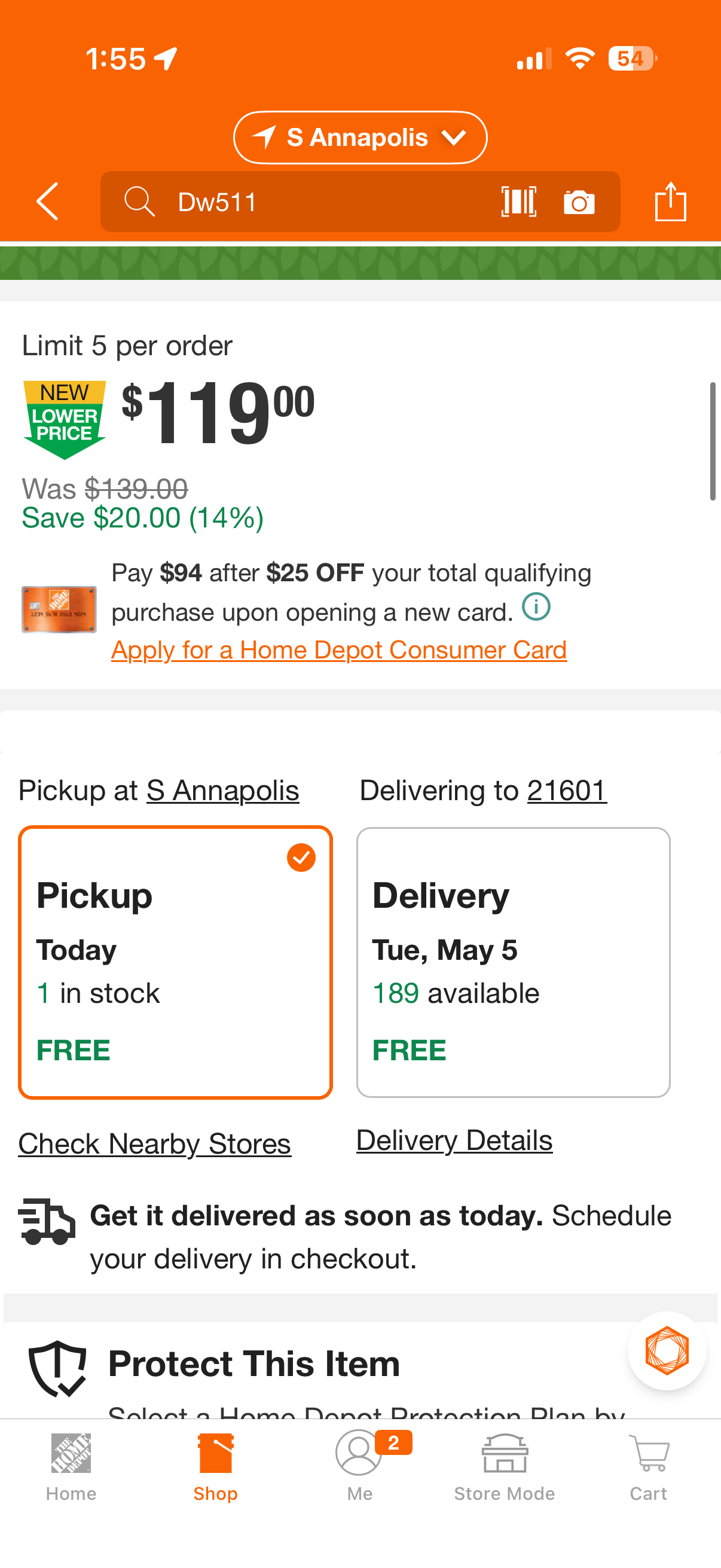The height and width of the screenshot is (1568, 721).
Task: Expand the S Annapolis store dropdown
Action: [x=360, y=138]
